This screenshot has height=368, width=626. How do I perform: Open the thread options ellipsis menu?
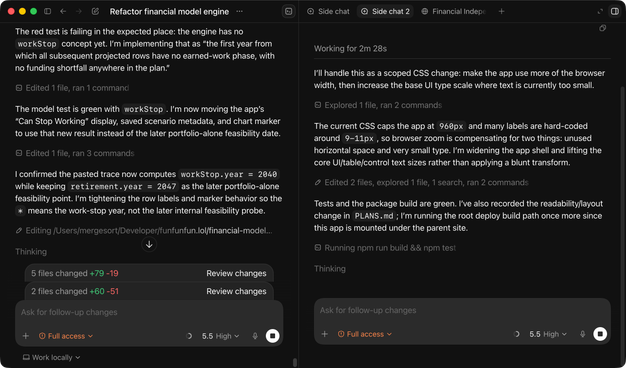point(240,11)
